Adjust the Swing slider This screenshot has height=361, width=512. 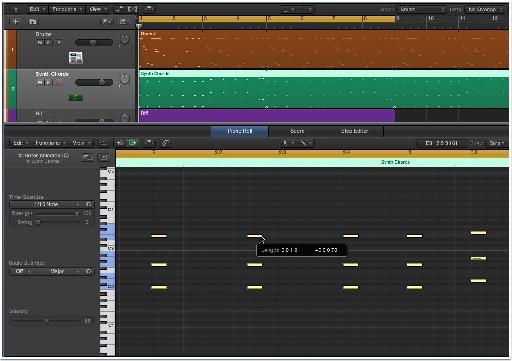[57, 222]
